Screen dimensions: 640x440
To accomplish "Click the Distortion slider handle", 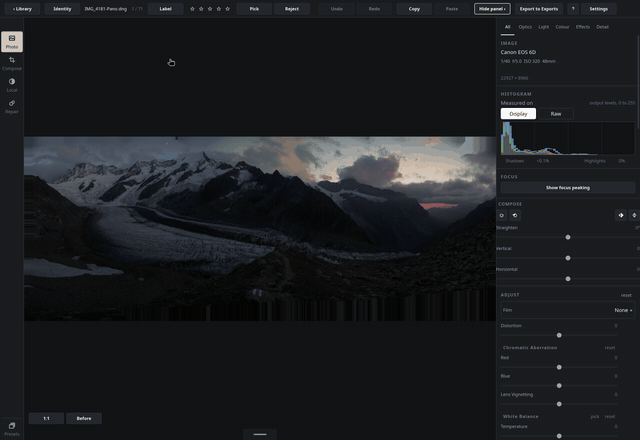I will 559,335.
